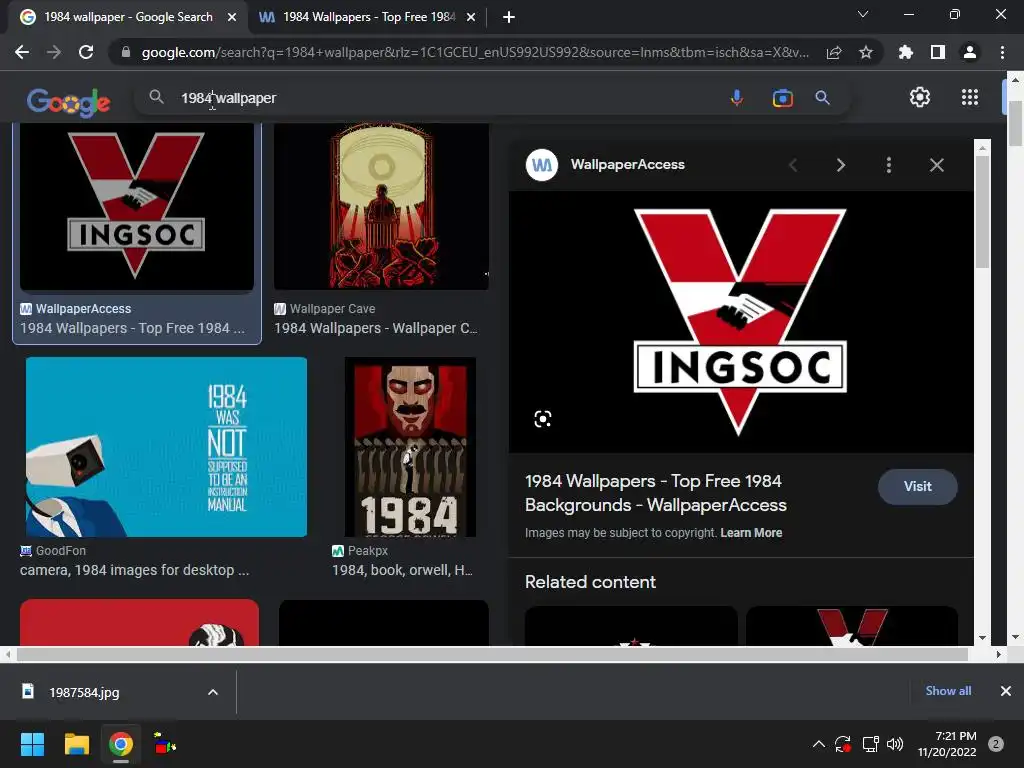Open Google quick settings gear
The width and height of the screenshot is (1024, 768).
click(920, 97)
